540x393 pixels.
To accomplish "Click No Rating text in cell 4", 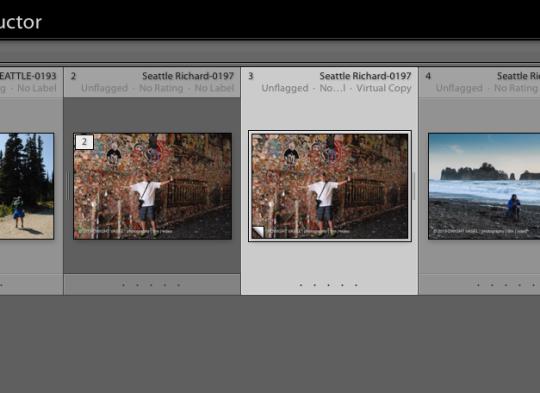I will pyautogui.click(x=516, y=88).
